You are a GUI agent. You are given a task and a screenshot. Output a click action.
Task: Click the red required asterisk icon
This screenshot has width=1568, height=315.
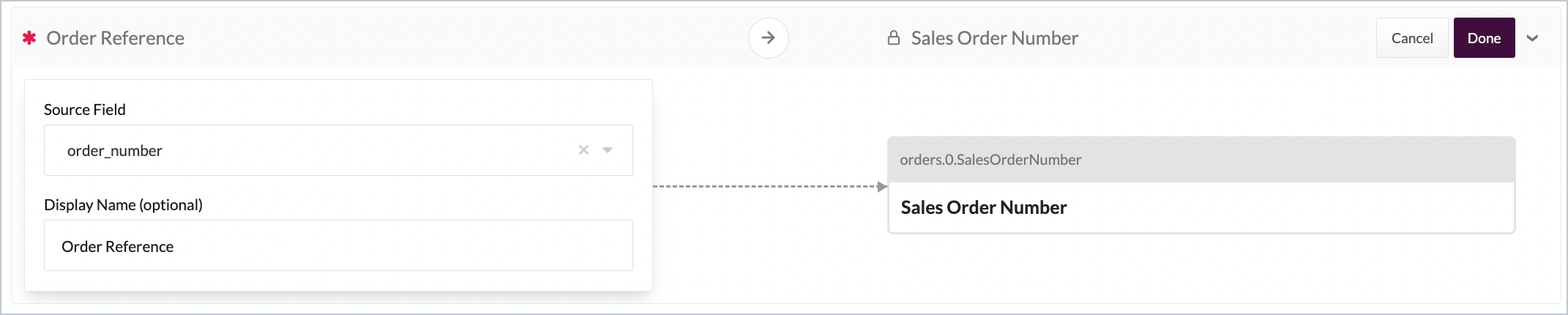pos(29,38)
